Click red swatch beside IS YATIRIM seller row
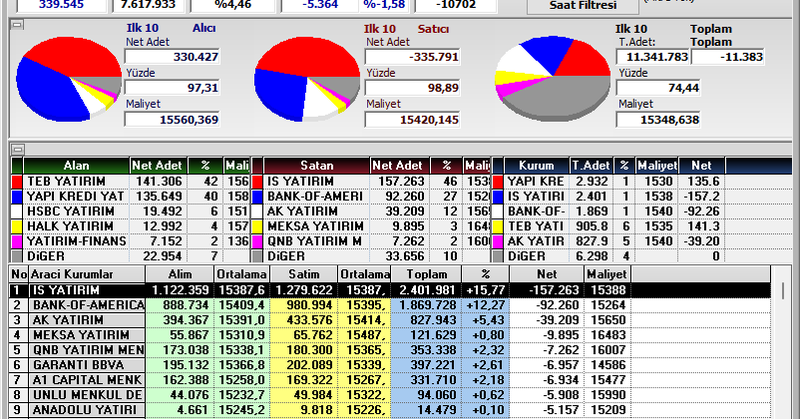 click(257, 182)
